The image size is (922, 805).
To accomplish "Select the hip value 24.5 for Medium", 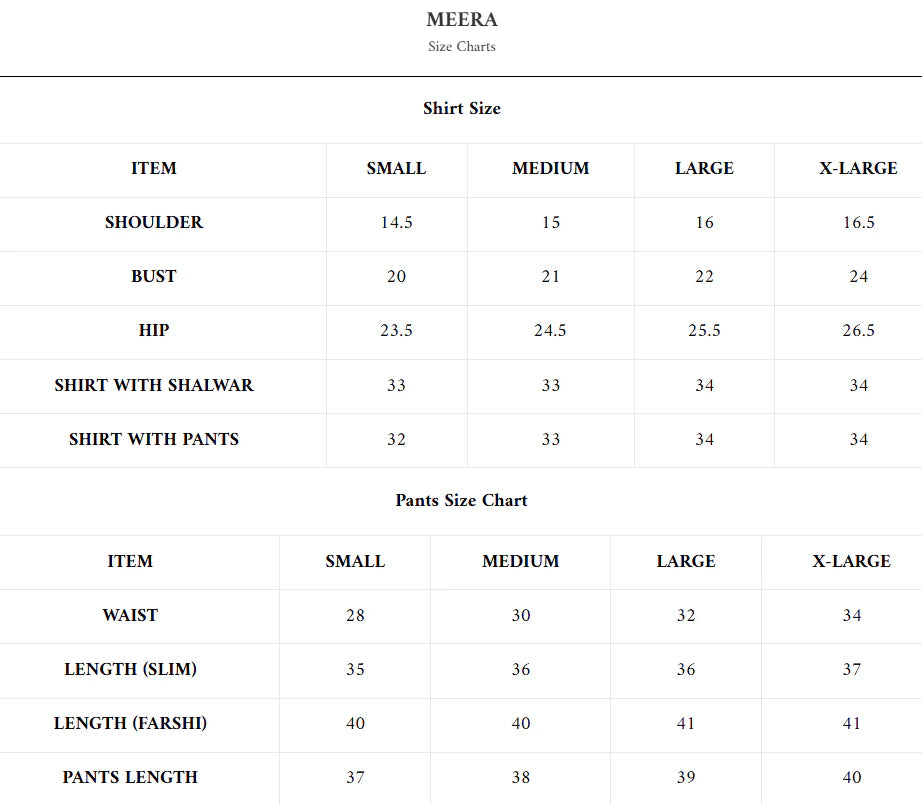I will pos(550,330).
